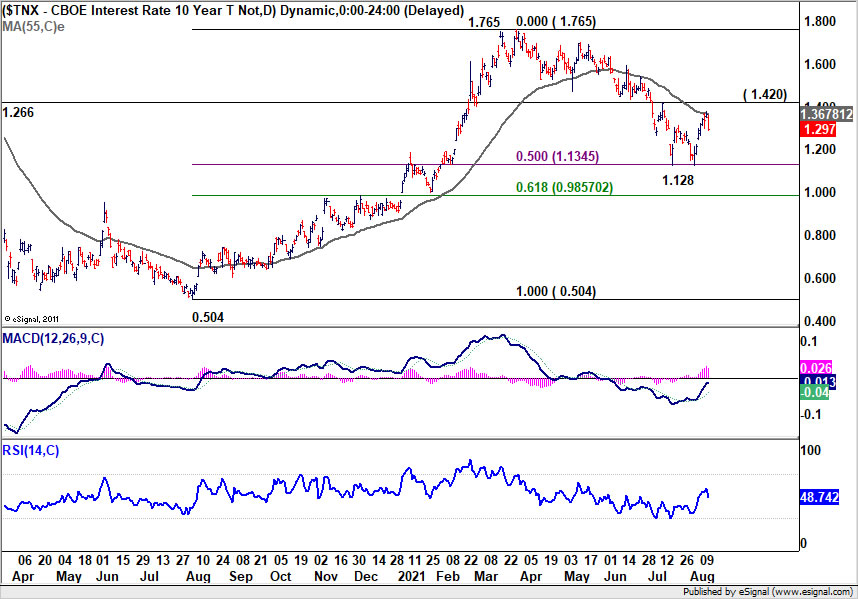The height and width of the screenshot is (599, 858).
Task: Click the Nov month label on time axis
Action: coord(326,577)
